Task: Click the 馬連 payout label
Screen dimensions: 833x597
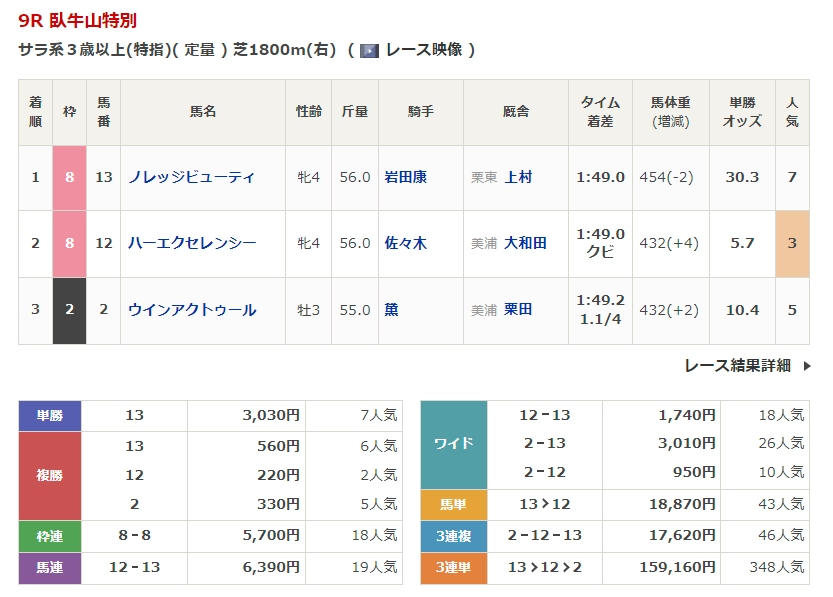Action: (x=50, y=568)
